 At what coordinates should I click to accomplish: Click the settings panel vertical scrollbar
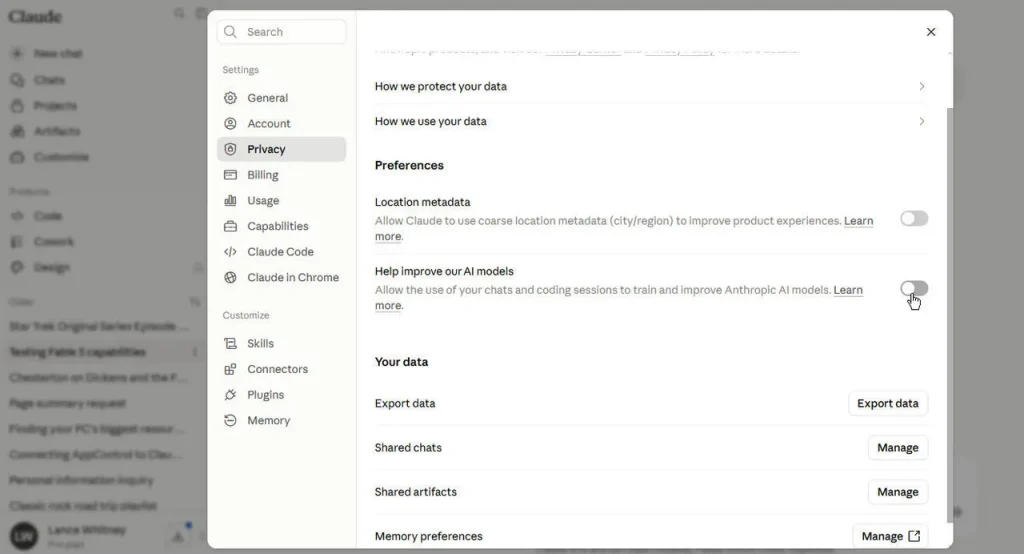[950, 316]
